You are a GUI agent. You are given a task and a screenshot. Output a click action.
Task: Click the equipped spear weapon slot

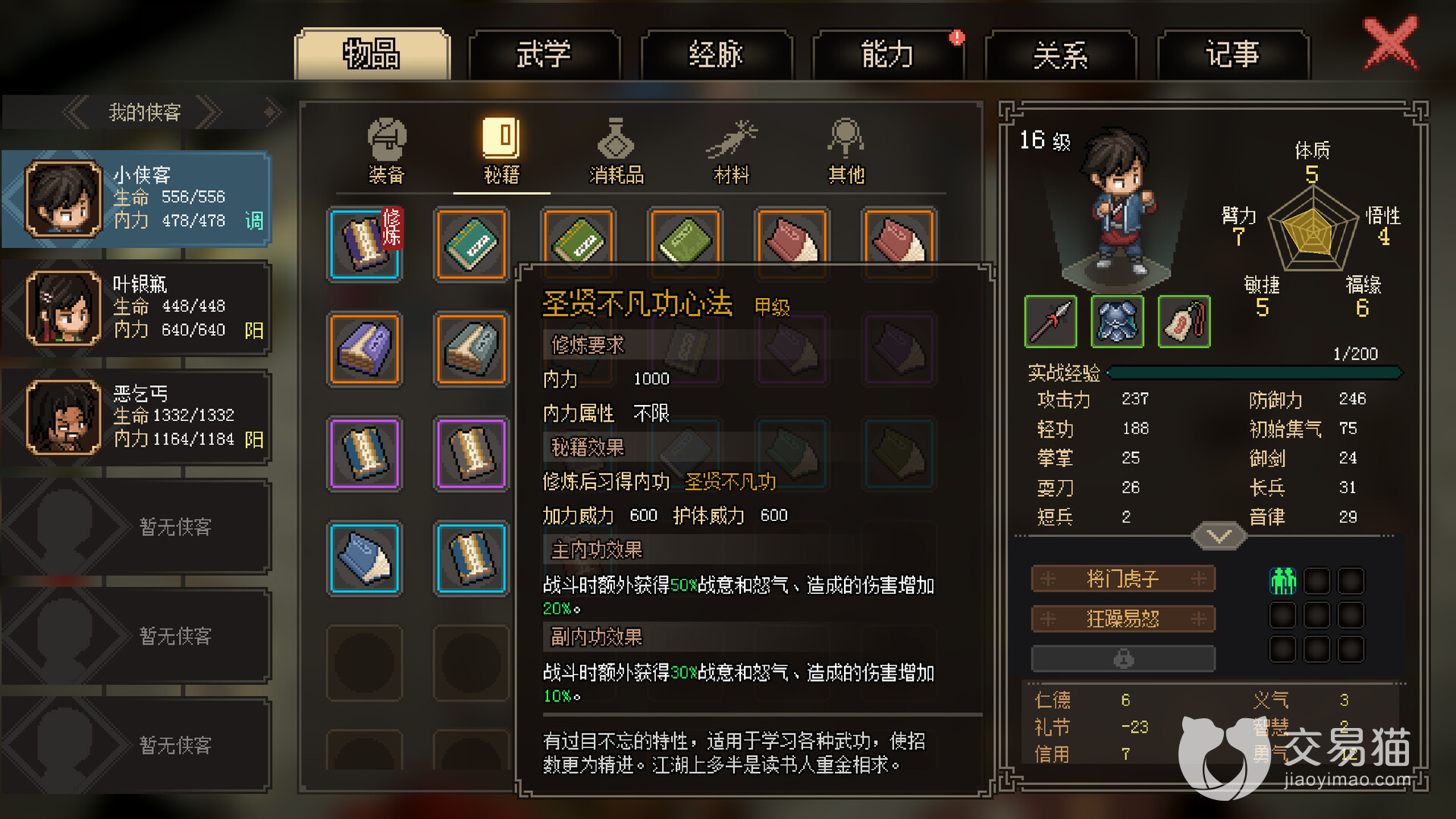click(x=1050, y=322)
